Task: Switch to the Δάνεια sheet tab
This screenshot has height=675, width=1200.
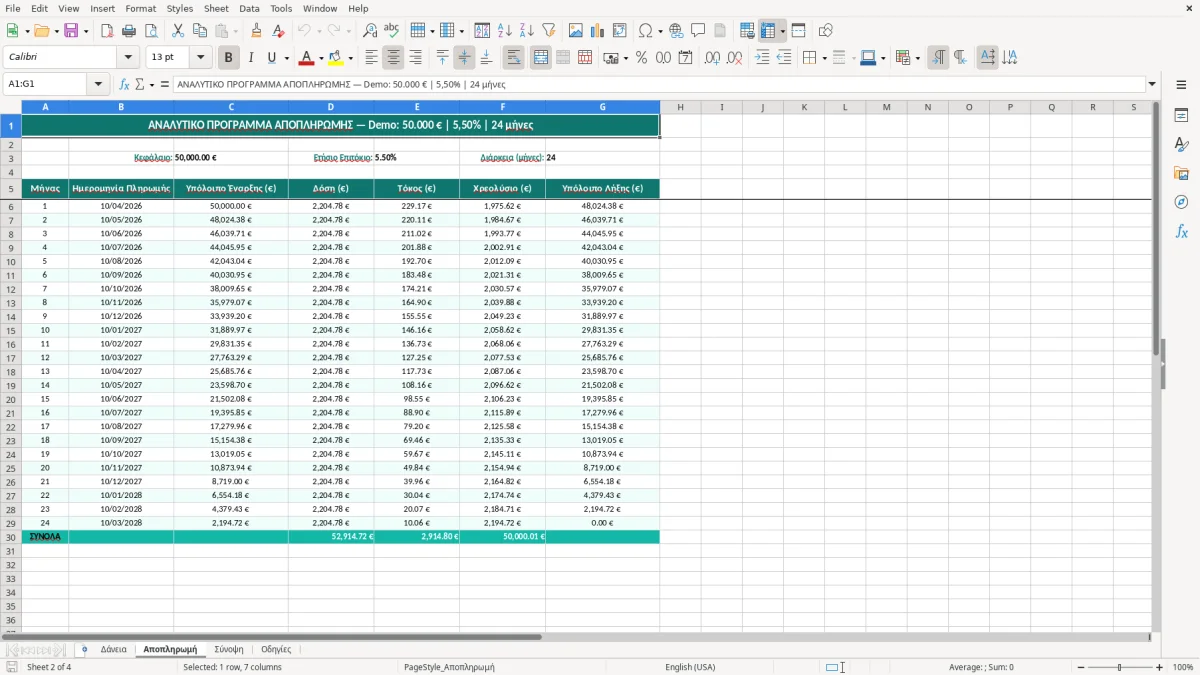Action: pyautogui.click(x=113, y=649)
